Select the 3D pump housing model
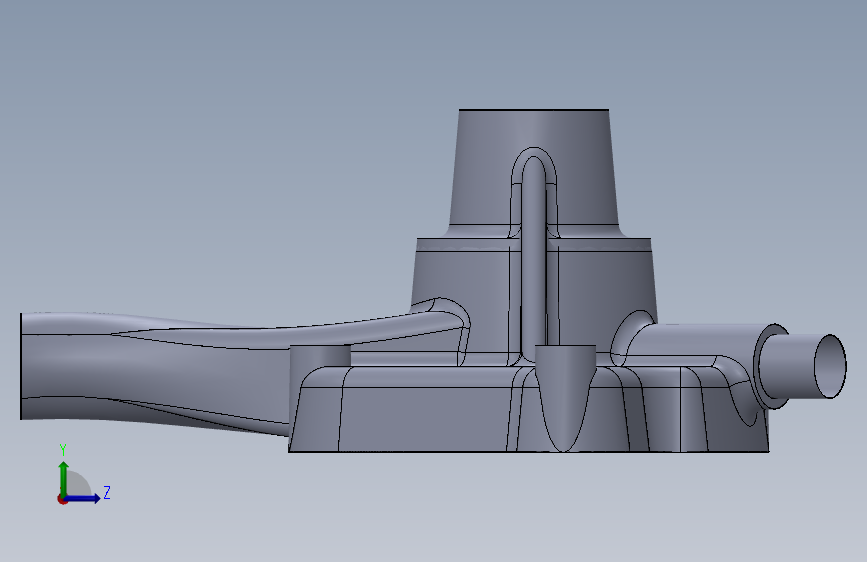Screen dimensions: 867x562 coord(434,281)
